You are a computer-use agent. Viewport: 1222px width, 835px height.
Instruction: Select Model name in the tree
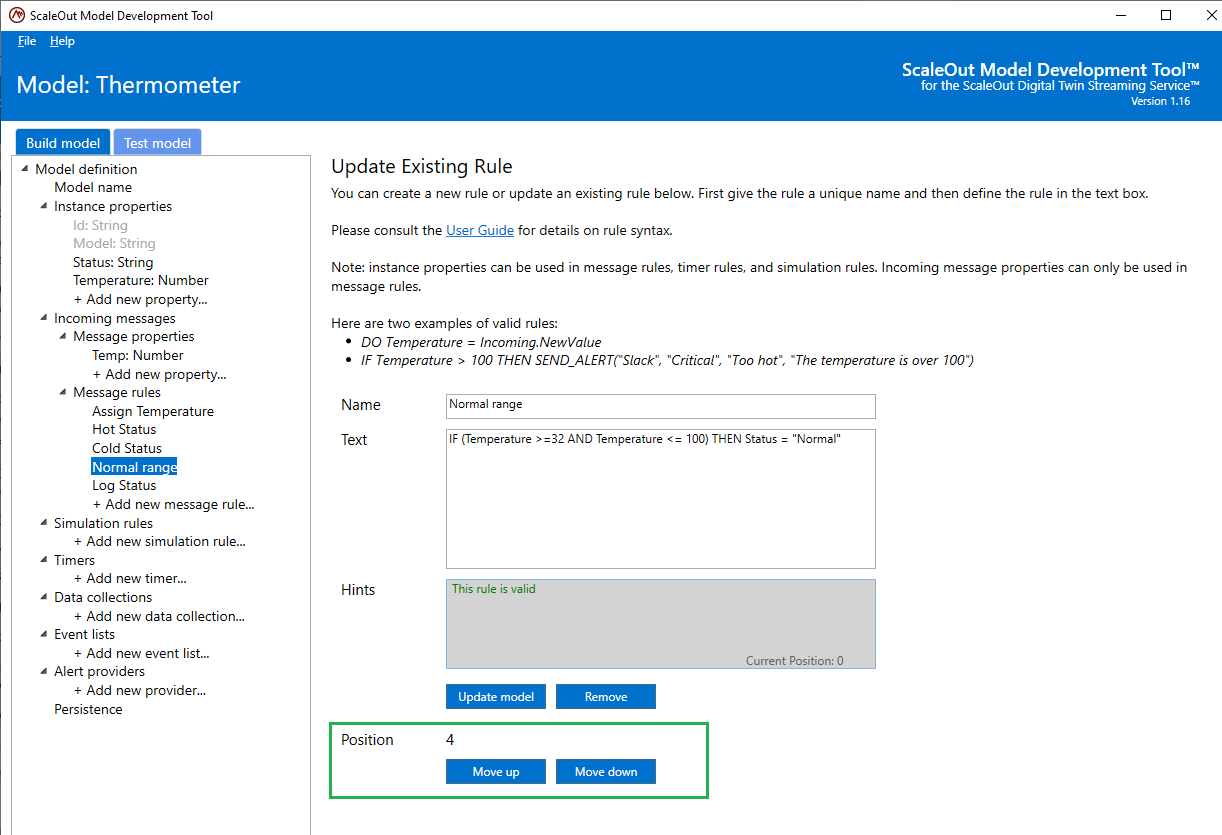93,187
